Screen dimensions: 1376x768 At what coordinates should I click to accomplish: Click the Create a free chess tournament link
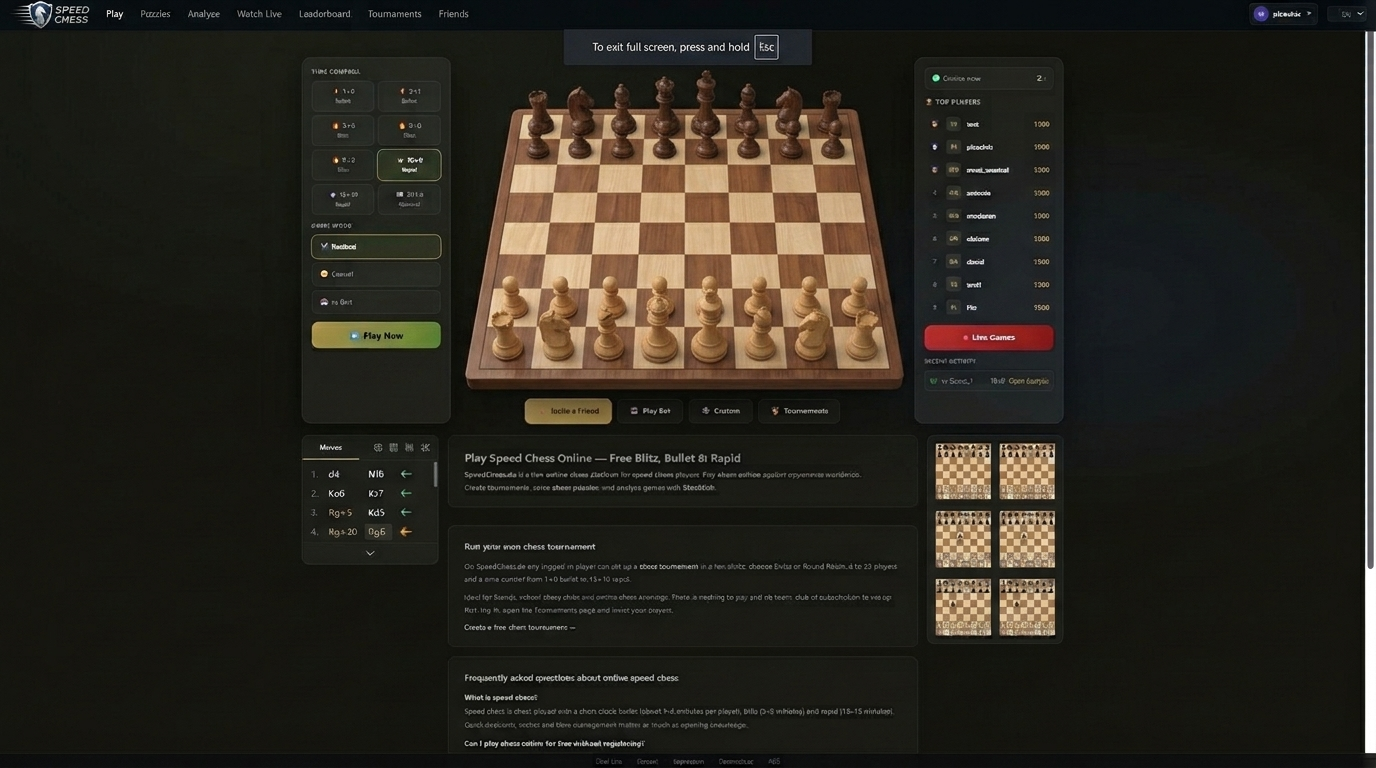point(519,627)
